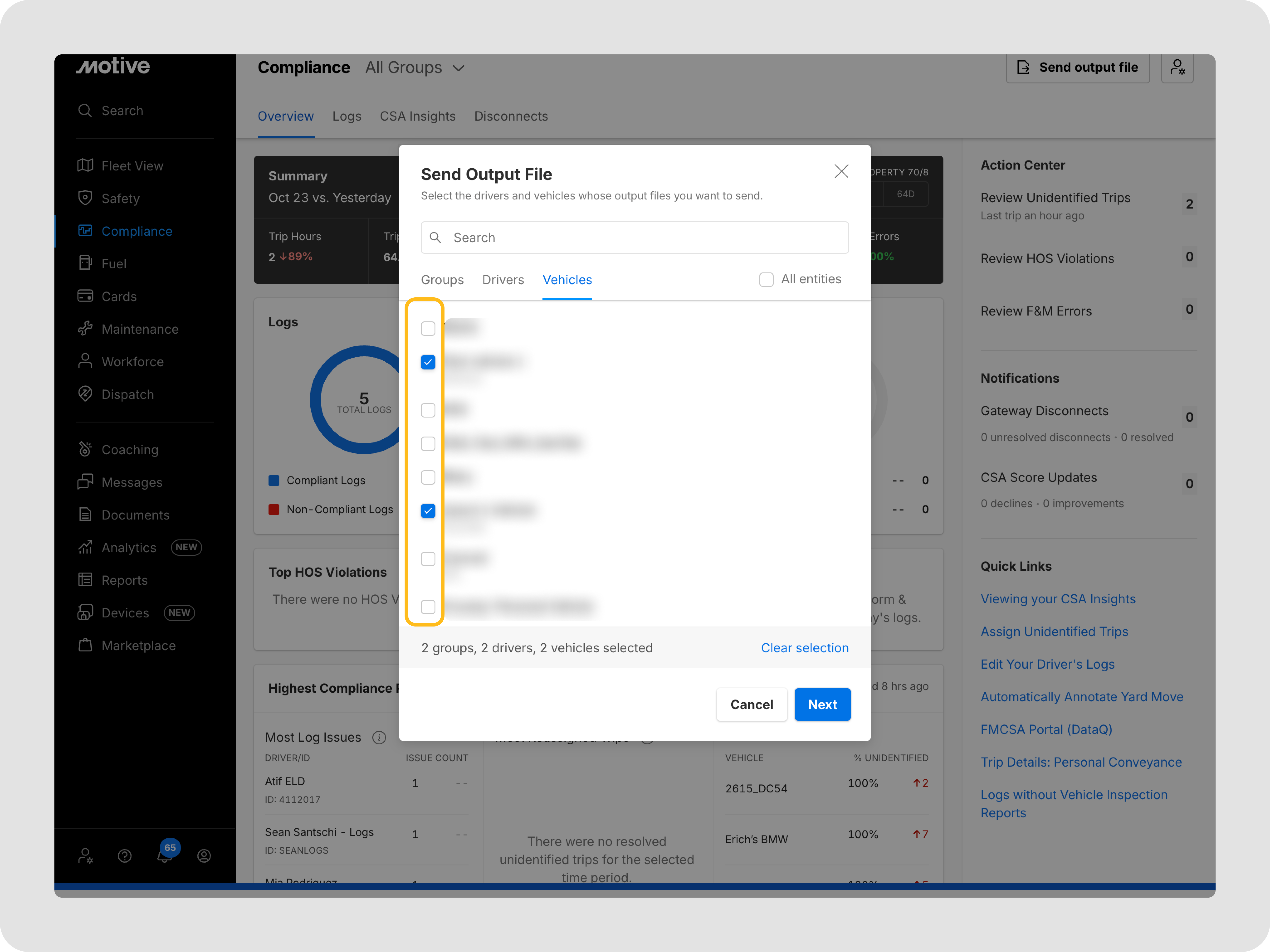This screenshot has height=952, width=1270.
Task: Click the Most Log Issues info icon
Action: pyautogui.click(x=379, y=737)
